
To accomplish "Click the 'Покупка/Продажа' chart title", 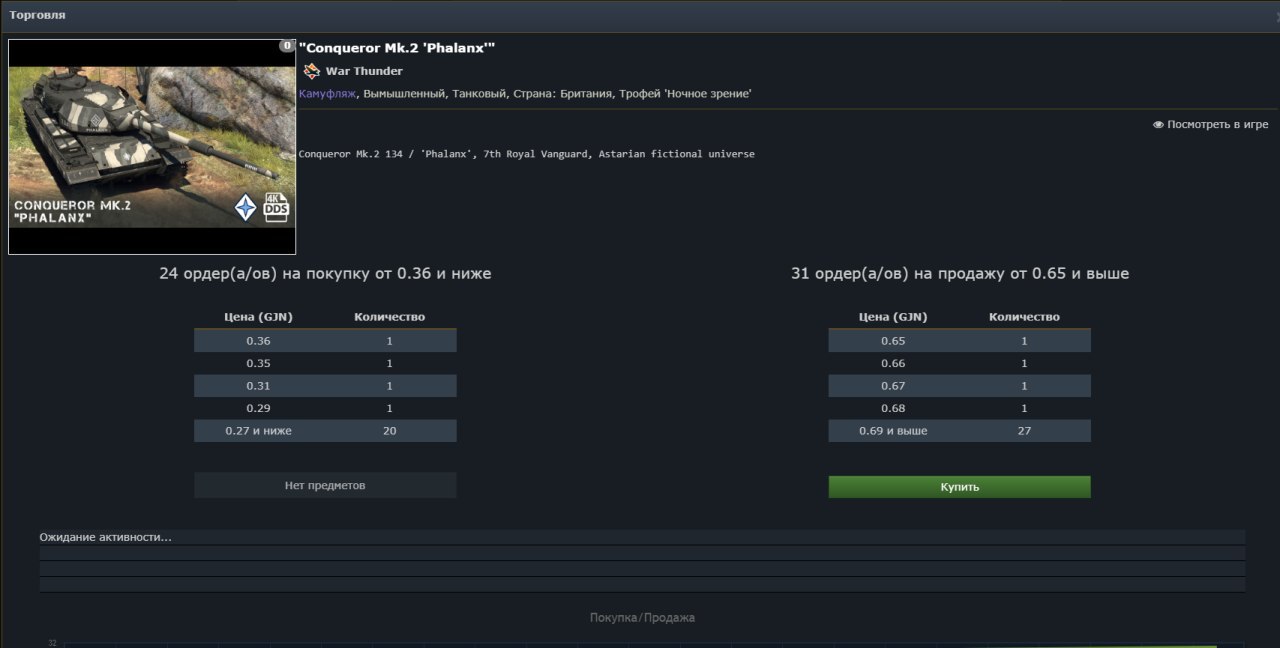I will [x=642, y=618].
